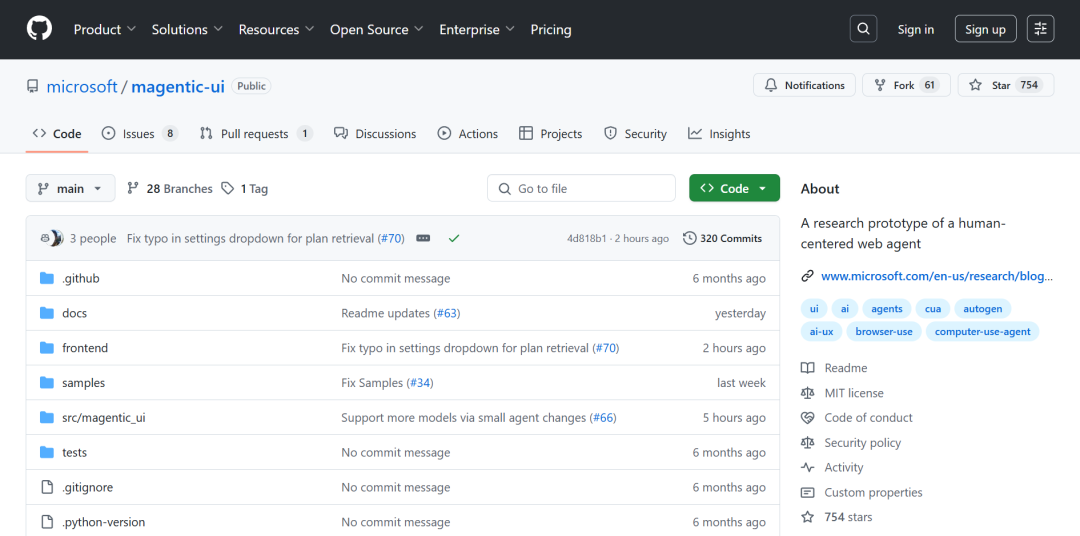Image resolution: width=1080 pixels, height=536 pixels.
Task: Click the .python-version file icon
Action: 47,522
